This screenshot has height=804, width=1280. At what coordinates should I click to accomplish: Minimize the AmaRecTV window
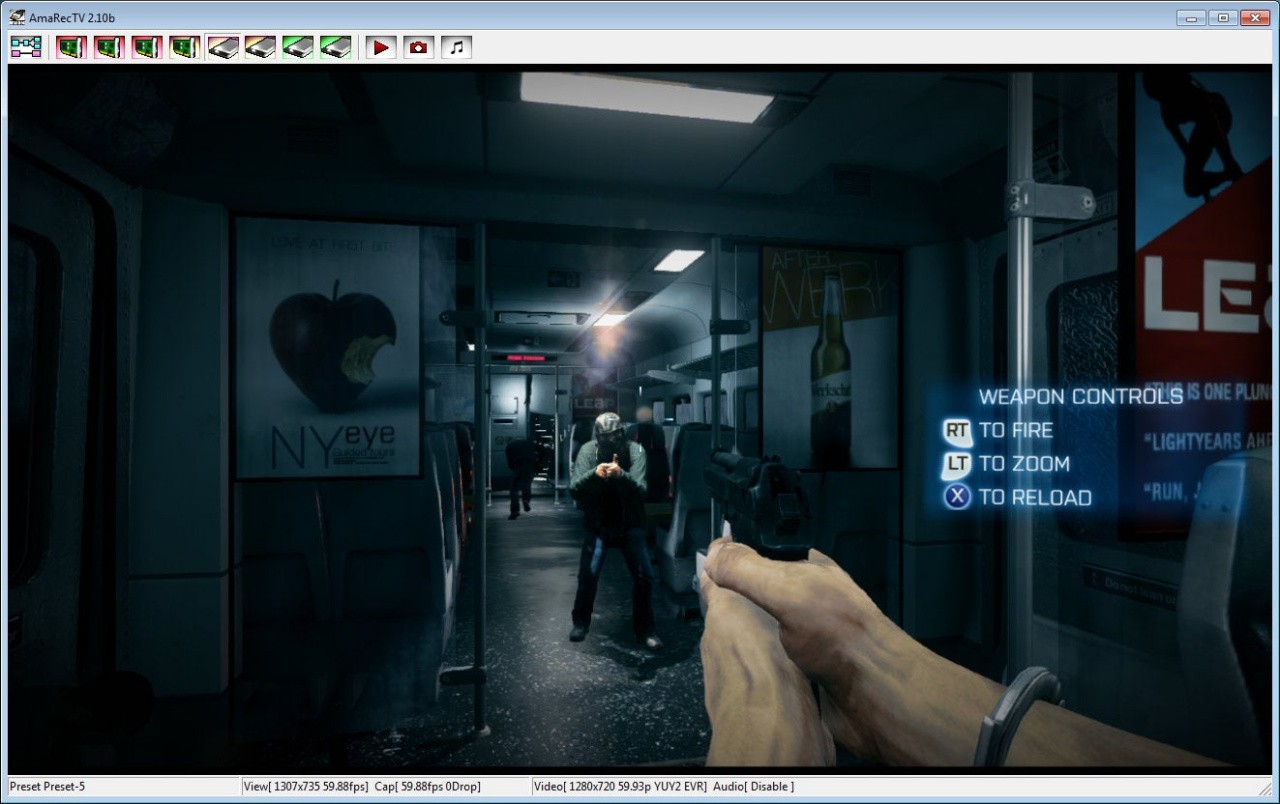[1190, 17]
